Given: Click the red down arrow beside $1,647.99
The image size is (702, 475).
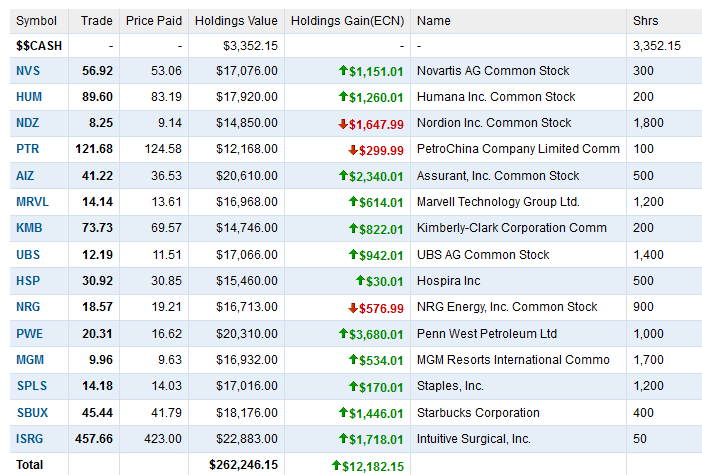Looking at the screenshot, I should tap(343, 124).
